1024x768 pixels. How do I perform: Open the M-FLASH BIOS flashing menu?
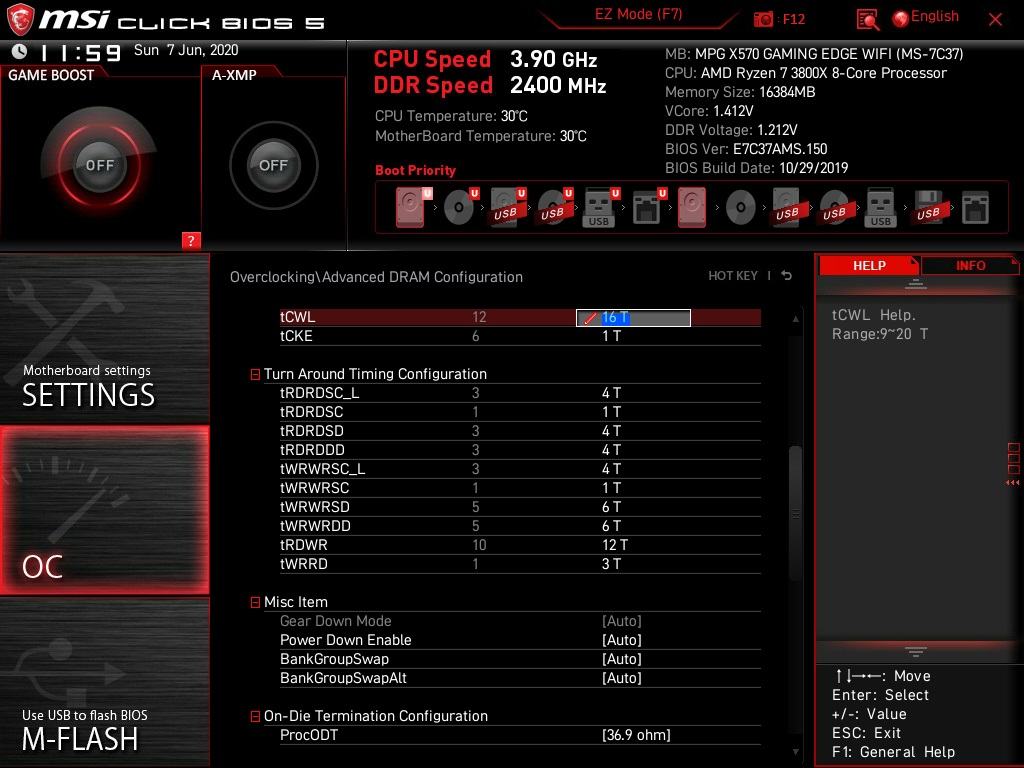tap(104, 682)
